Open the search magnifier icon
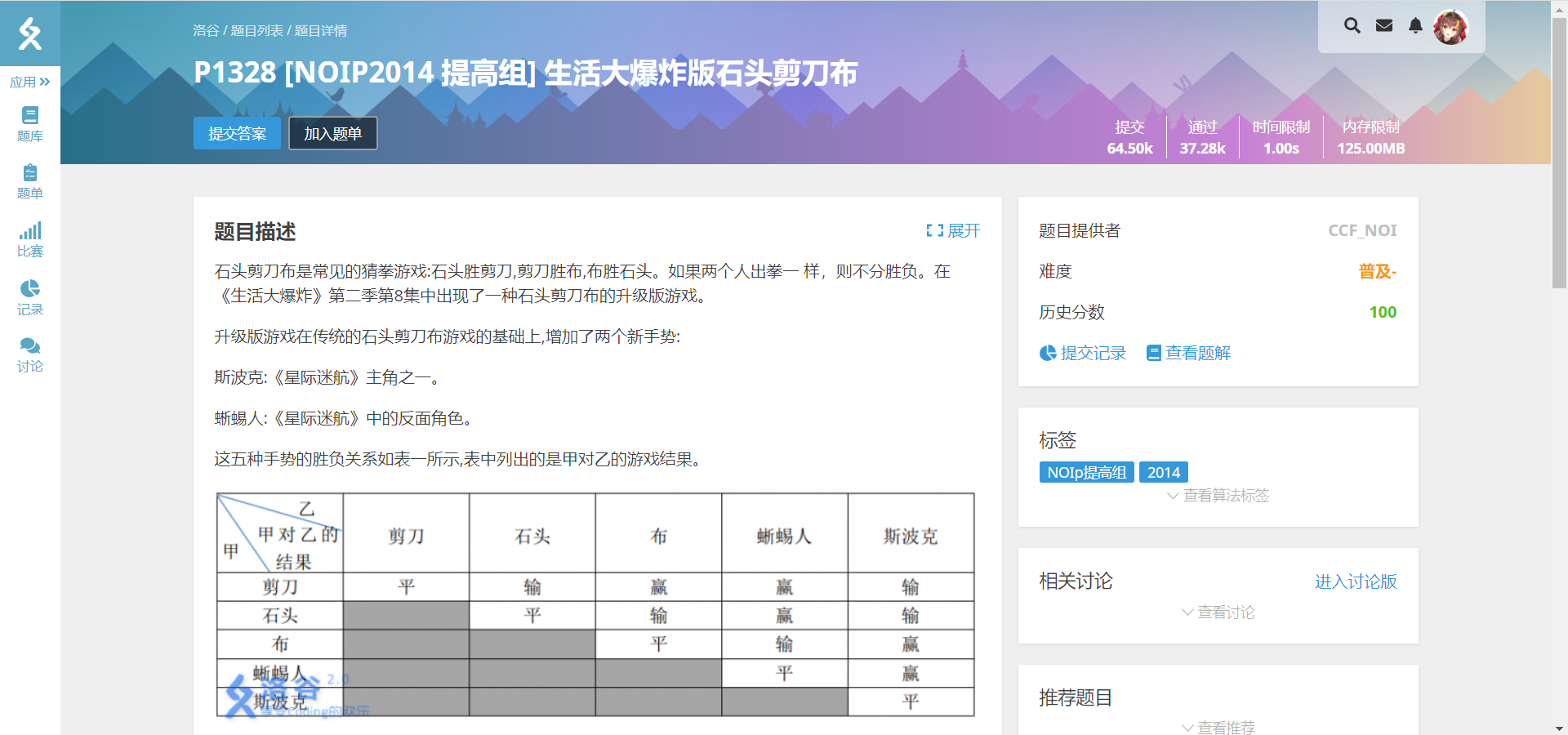 pyautogui.click(x=1352, y=25)
